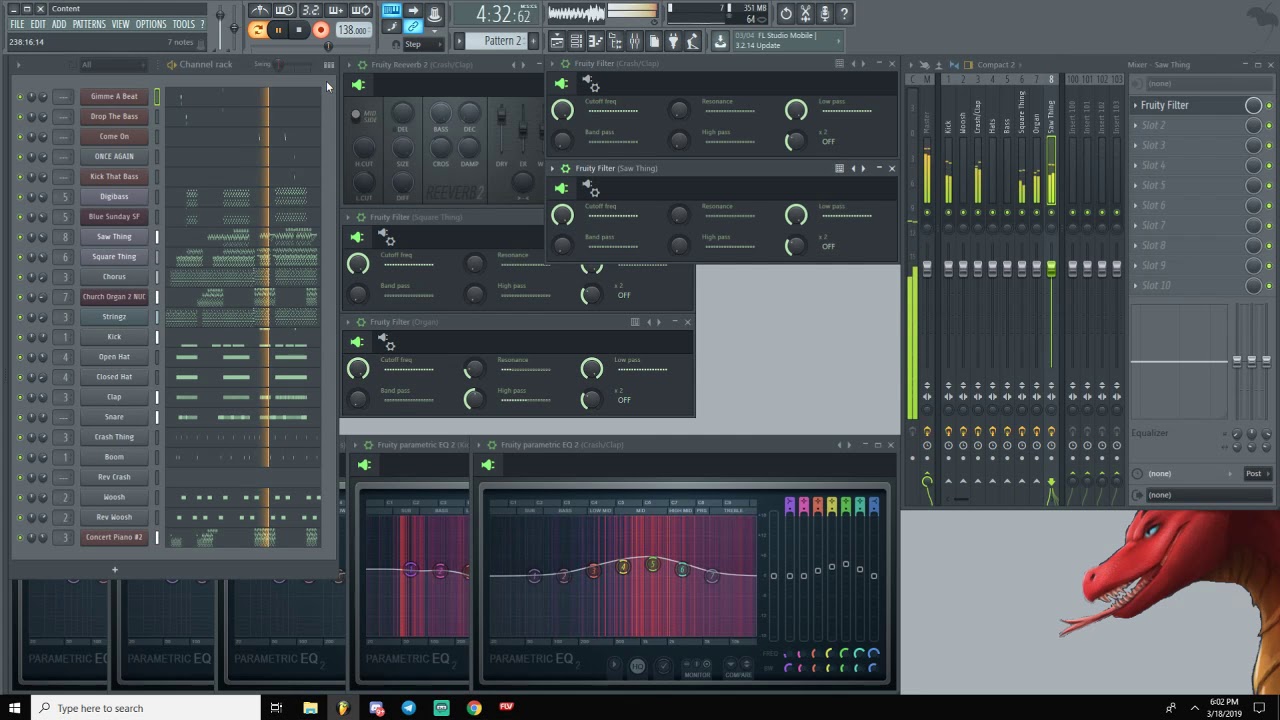Viewport: 1280px width, 720px height.
Task: Open the EDIT menu
Action: coord(38,24)
